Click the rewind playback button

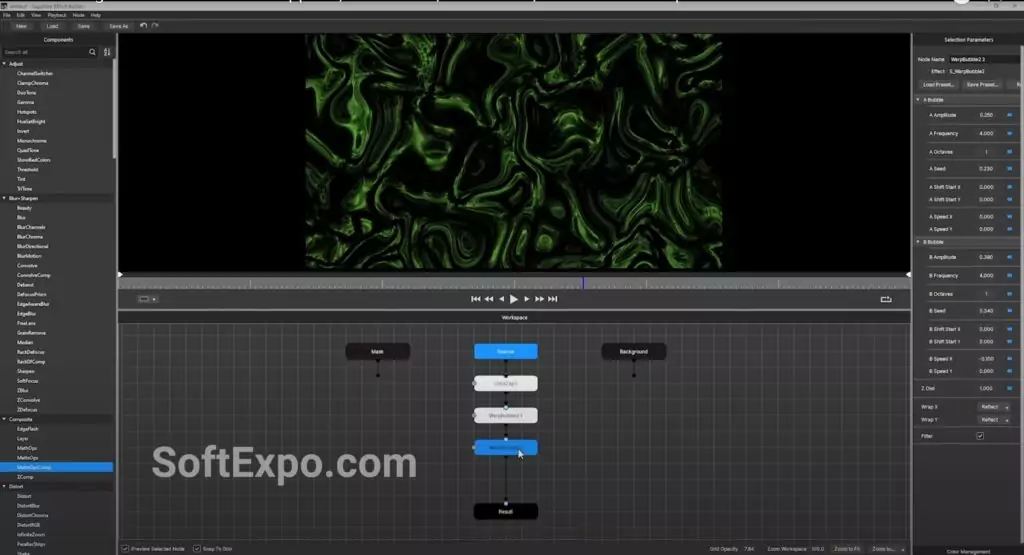(x=488, y=299)
